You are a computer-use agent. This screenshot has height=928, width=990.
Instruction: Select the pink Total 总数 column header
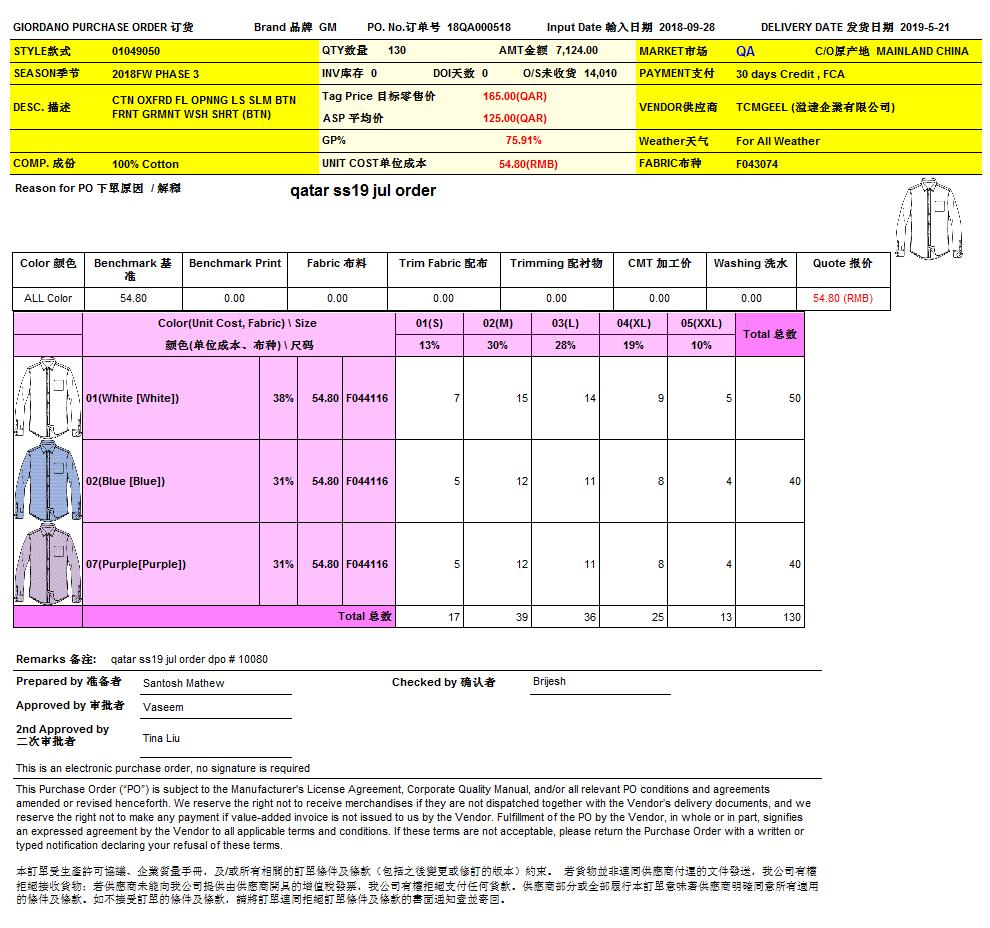(x=769, y=334)
